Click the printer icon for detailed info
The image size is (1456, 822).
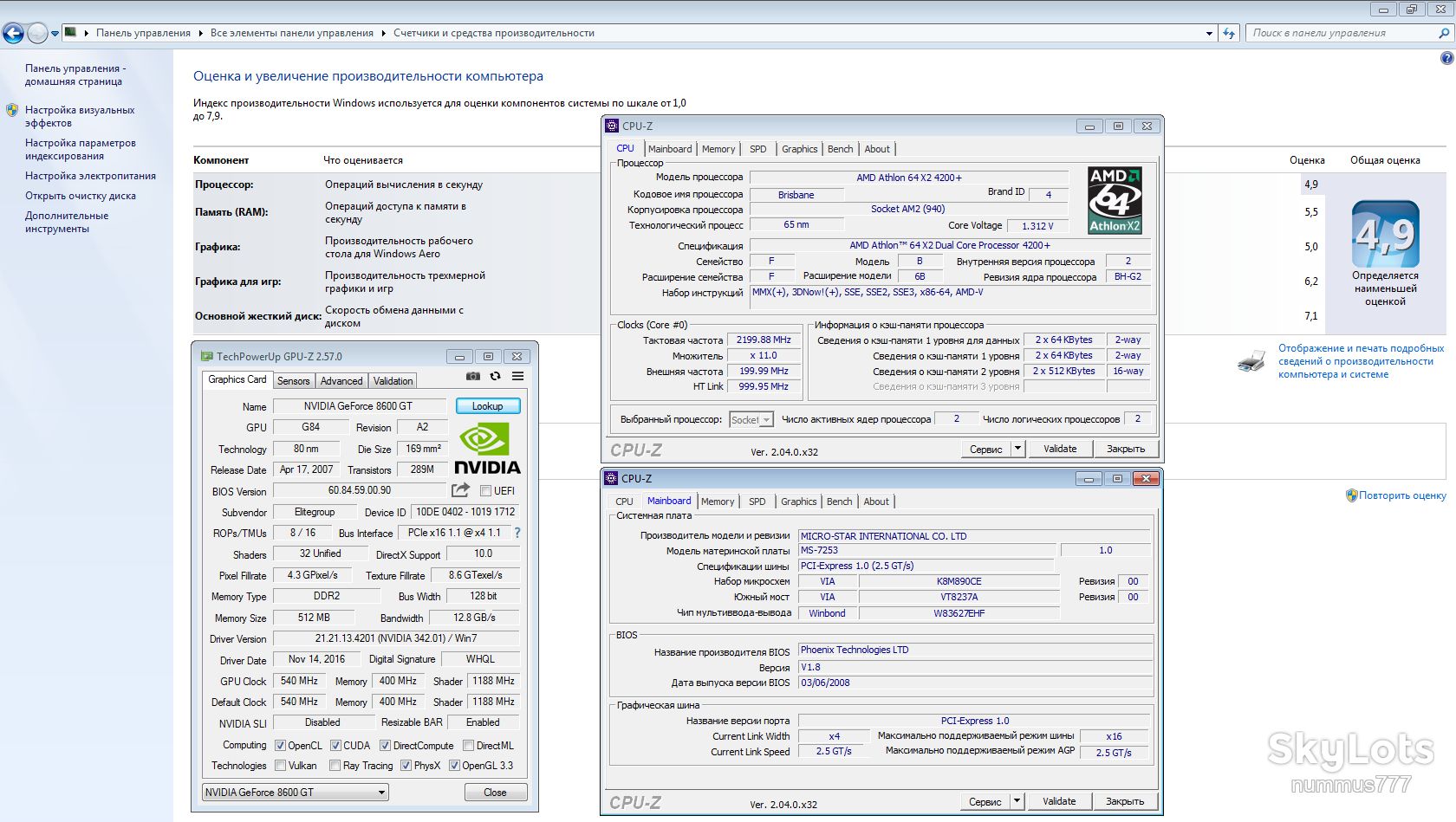(x=1251, y=361)
